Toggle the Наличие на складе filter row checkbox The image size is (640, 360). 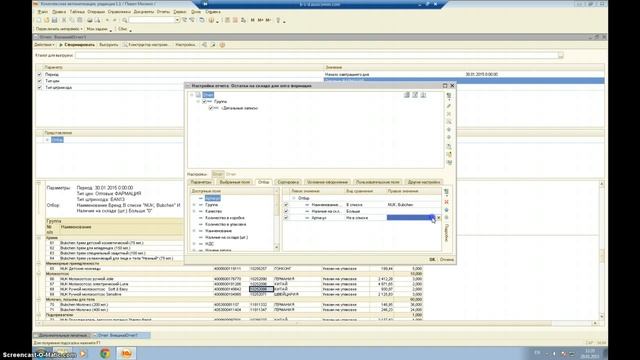286,211
